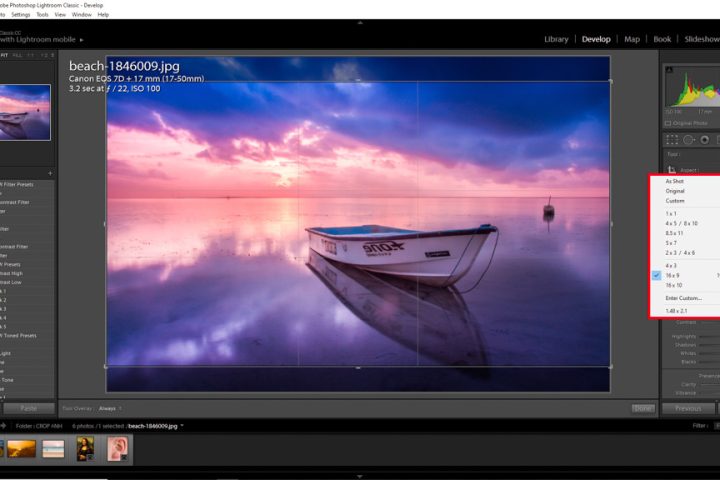Select the Crop Overlay tool icon
Image resolution: width=720 pixels, height=480 pixels.
[x=672, y=140]
